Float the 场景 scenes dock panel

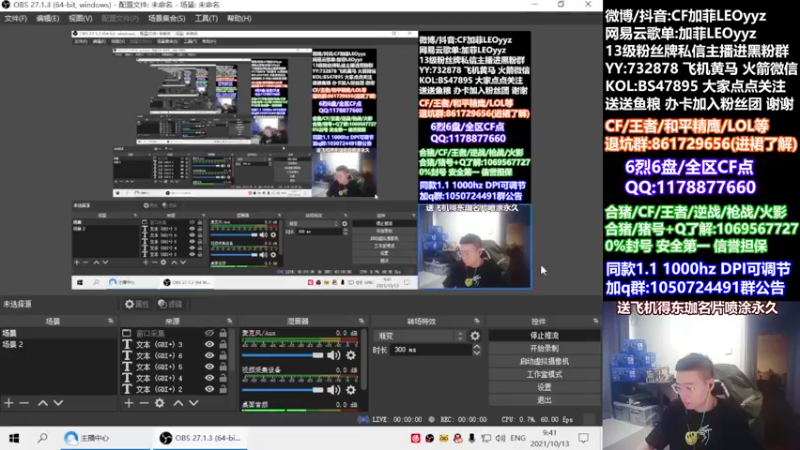point(111,321)
